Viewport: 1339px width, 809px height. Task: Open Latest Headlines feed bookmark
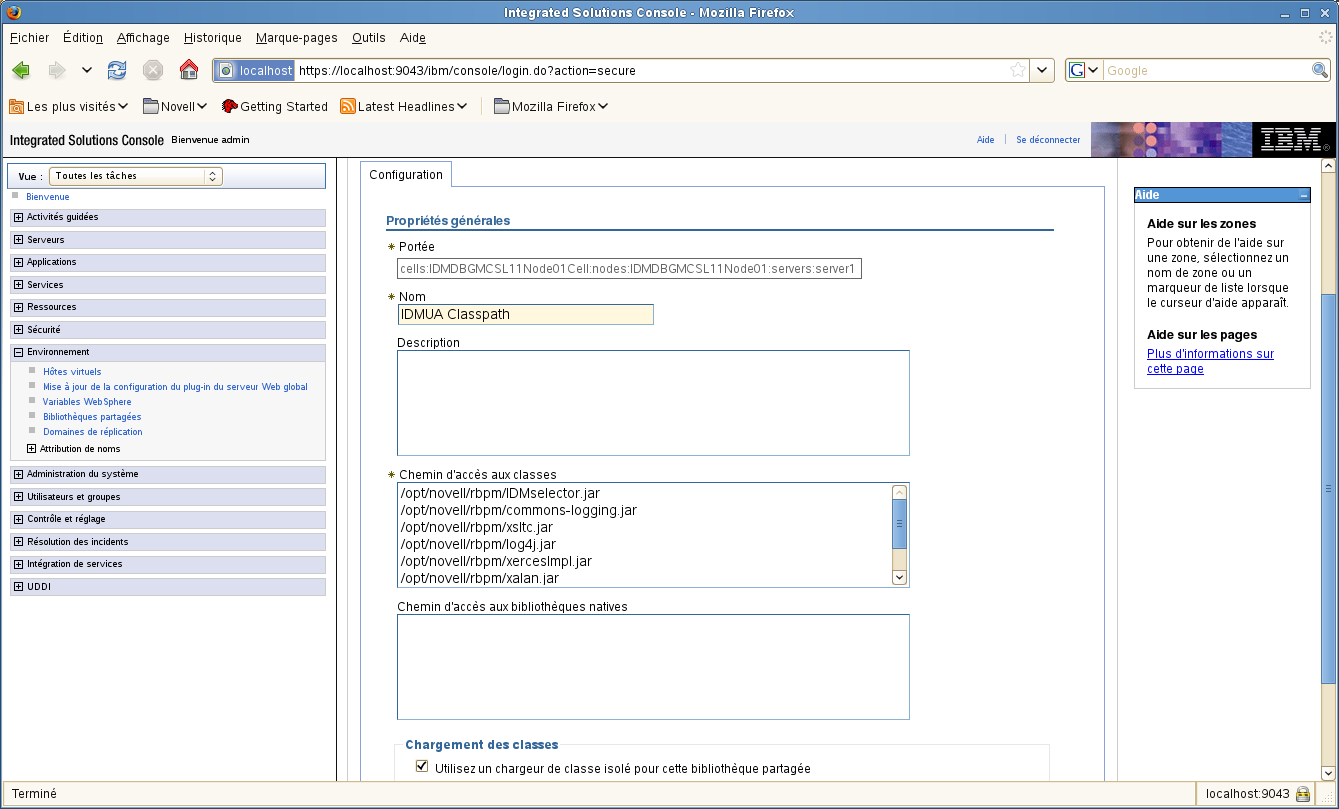(x=404, y=106)
